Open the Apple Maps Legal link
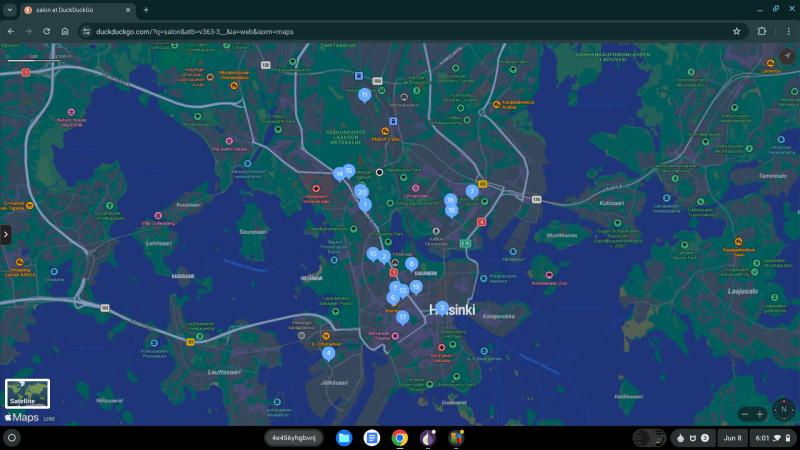This screenshot has width=800, height=450. 48,418
